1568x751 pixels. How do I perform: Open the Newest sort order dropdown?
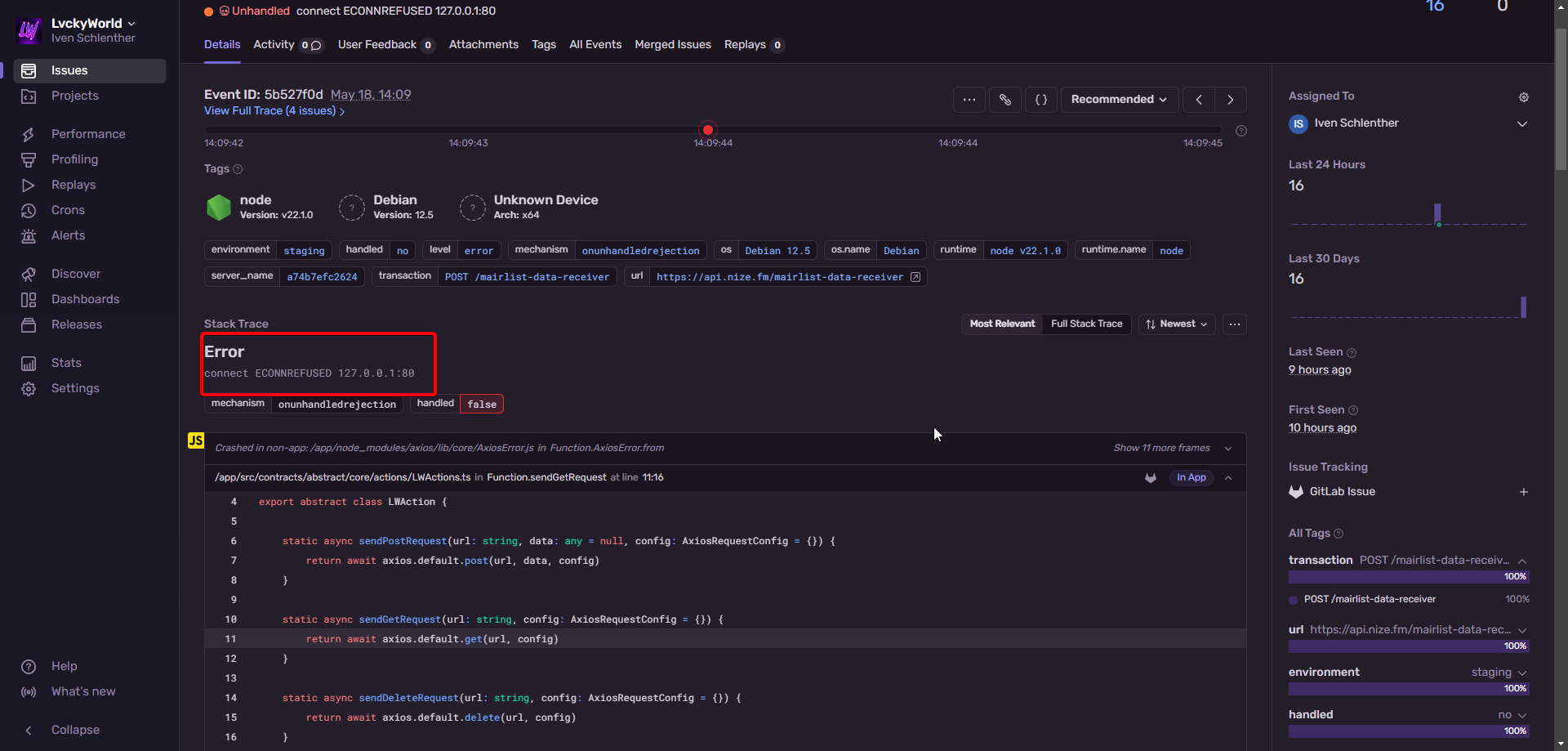[x=1176, y=324]
